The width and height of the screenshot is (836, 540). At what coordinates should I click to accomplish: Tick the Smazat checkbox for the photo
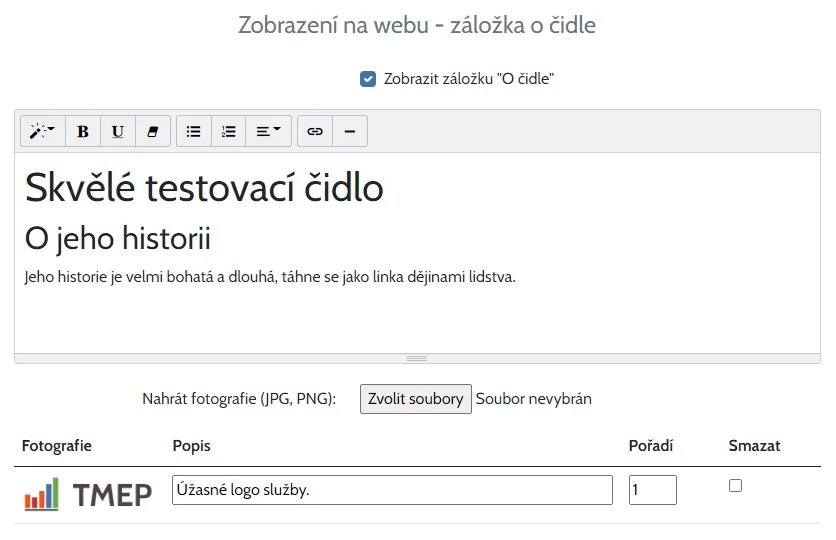point(735,486)
